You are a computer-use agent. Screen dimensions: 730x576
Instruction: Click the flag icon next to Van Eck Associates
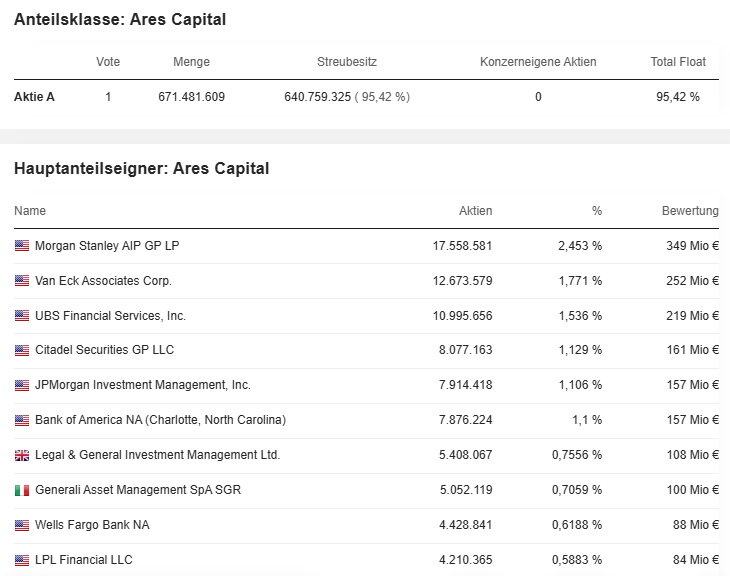[x=22, y=281]
